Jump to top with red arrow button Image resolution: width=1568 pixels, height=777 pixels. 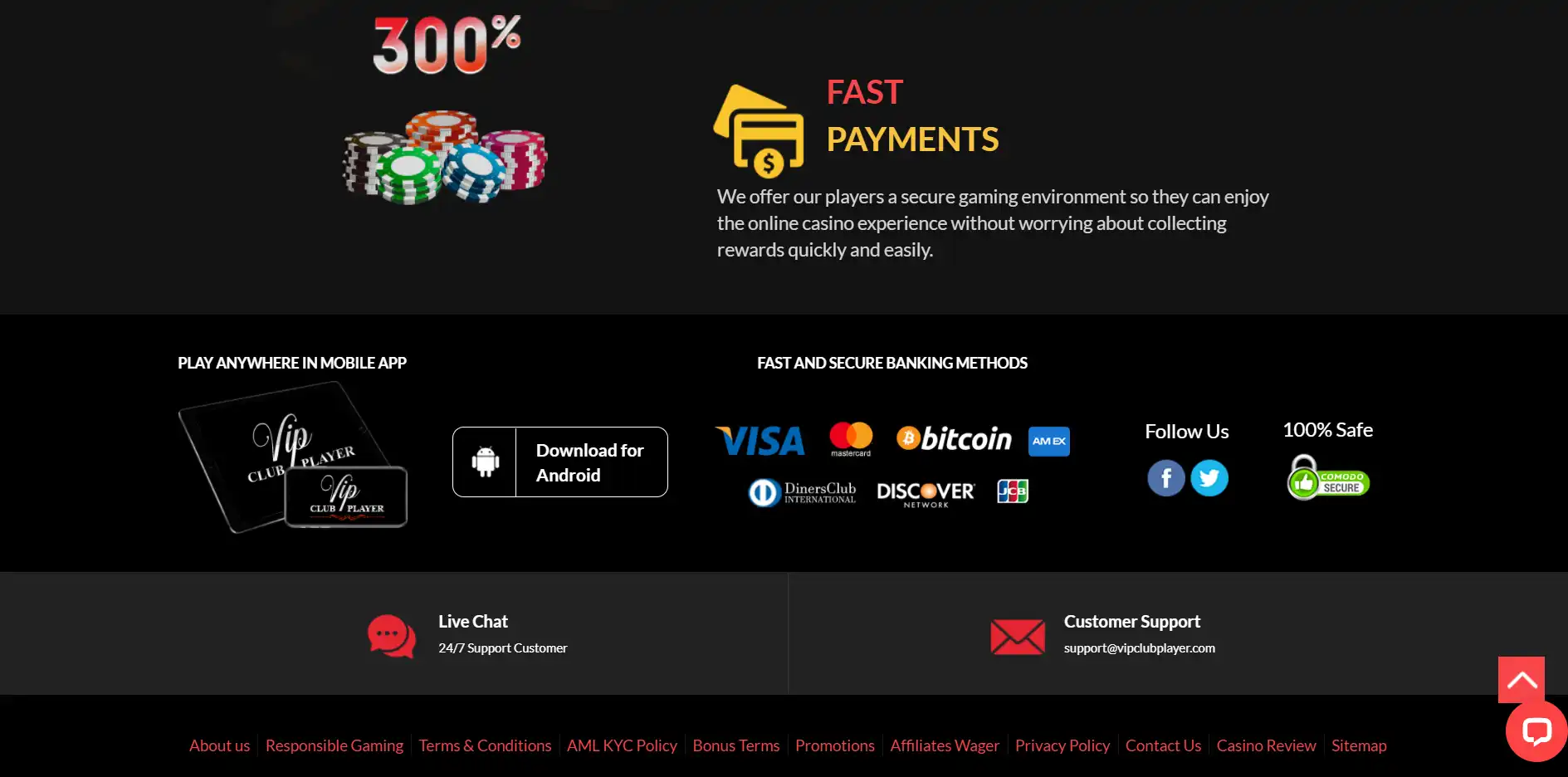pyautogui.click(x=1522, y=680)
